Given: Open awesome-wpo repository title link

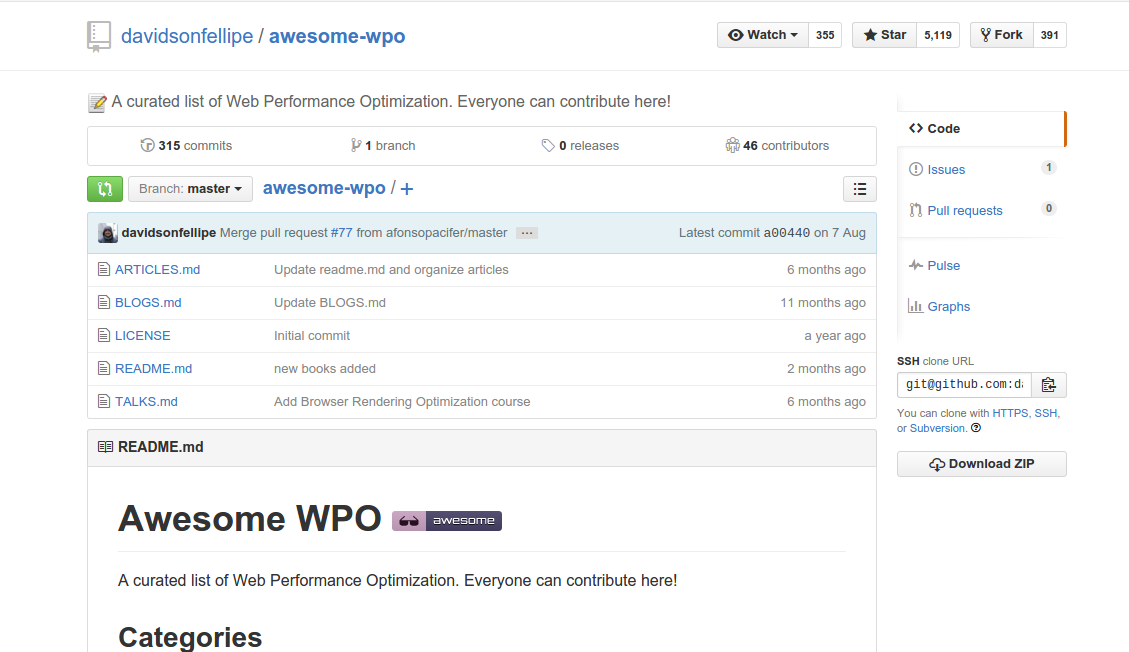Looking at the screenshot, I should click(337, 36).
